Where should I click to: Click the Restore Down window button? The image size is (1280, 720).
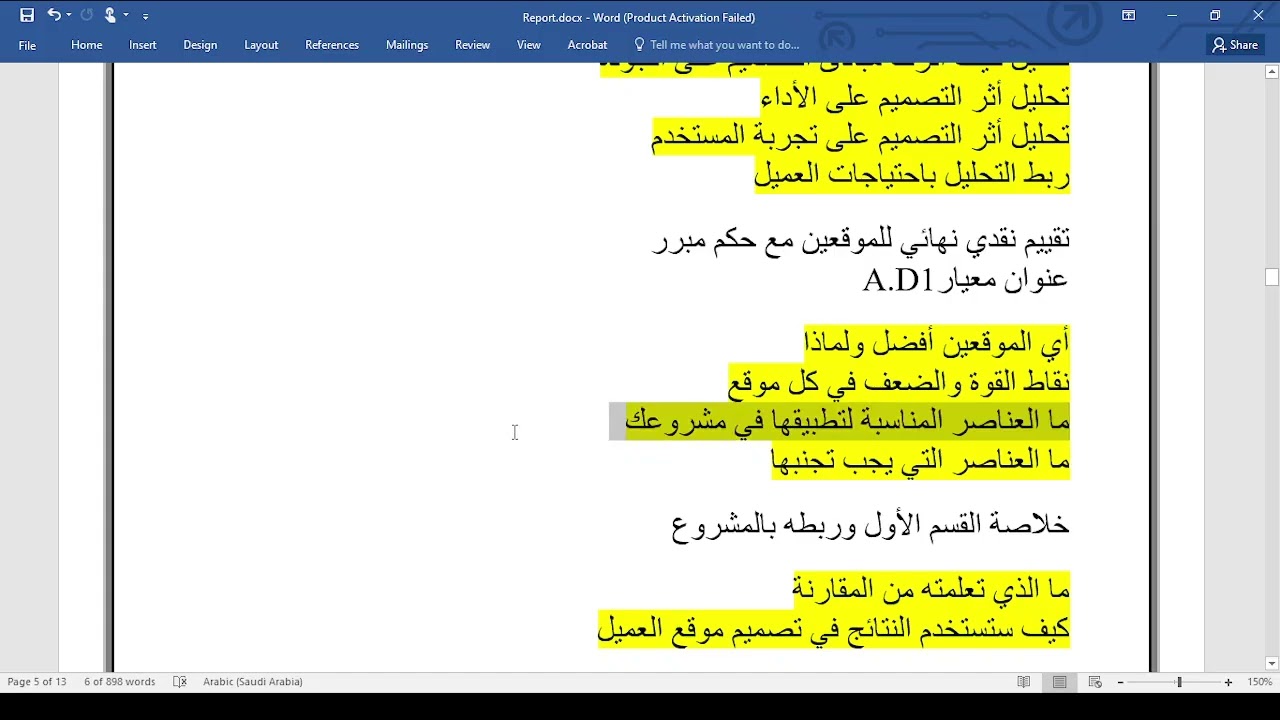tap(1215, 15)
